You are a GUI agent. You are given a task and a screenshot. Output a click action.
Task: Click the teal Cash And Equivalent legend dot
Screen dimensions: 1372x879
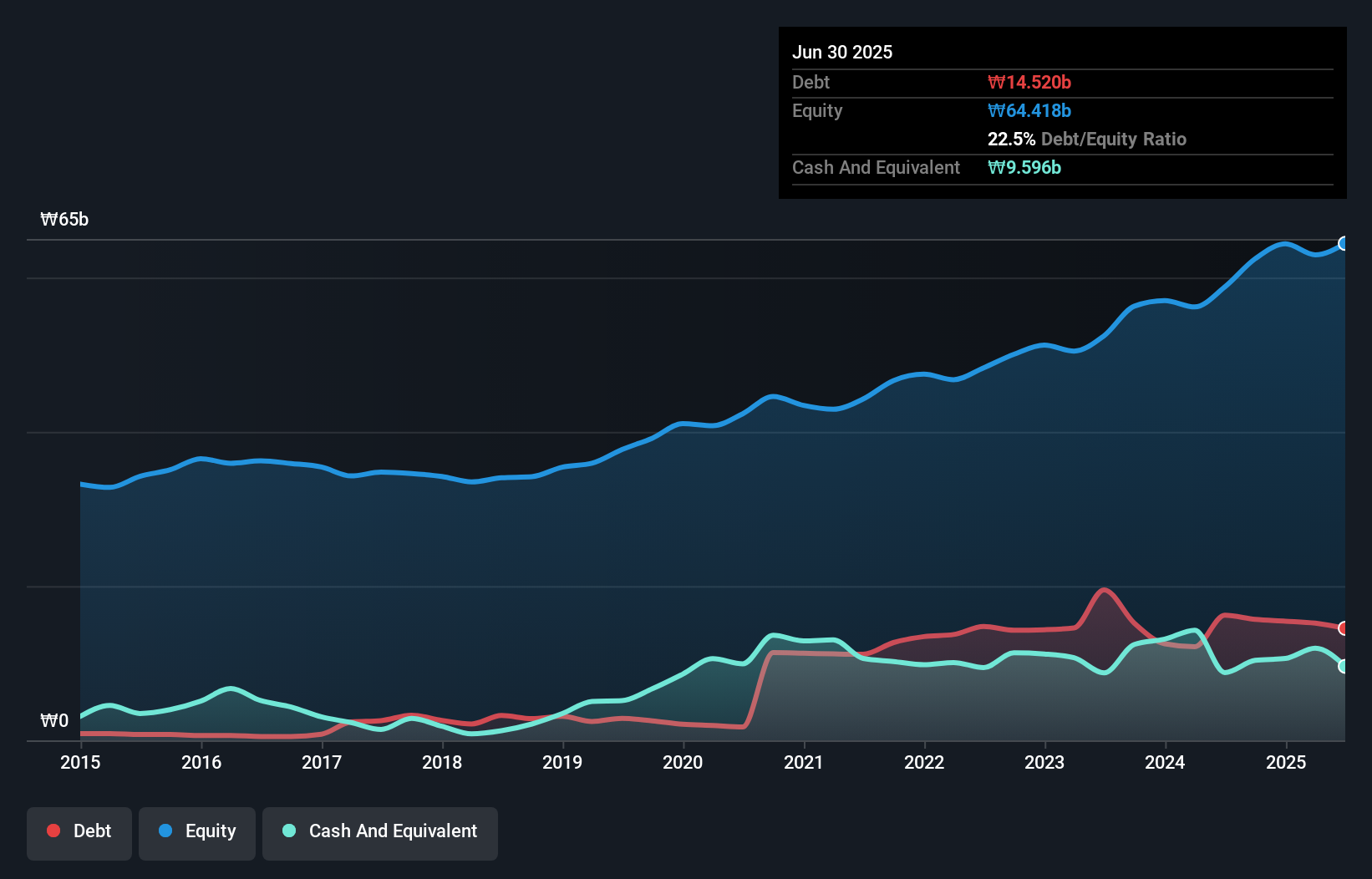pyautogui.click(x=287, y=831)
